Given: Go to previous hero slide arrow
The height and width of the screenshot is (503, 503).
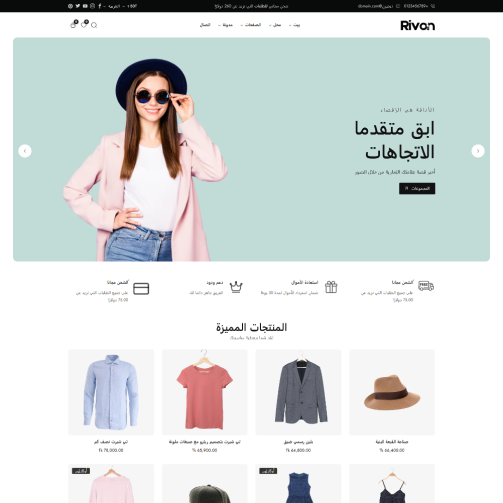Looking at the screenshot, I should [x=25, y=151].
